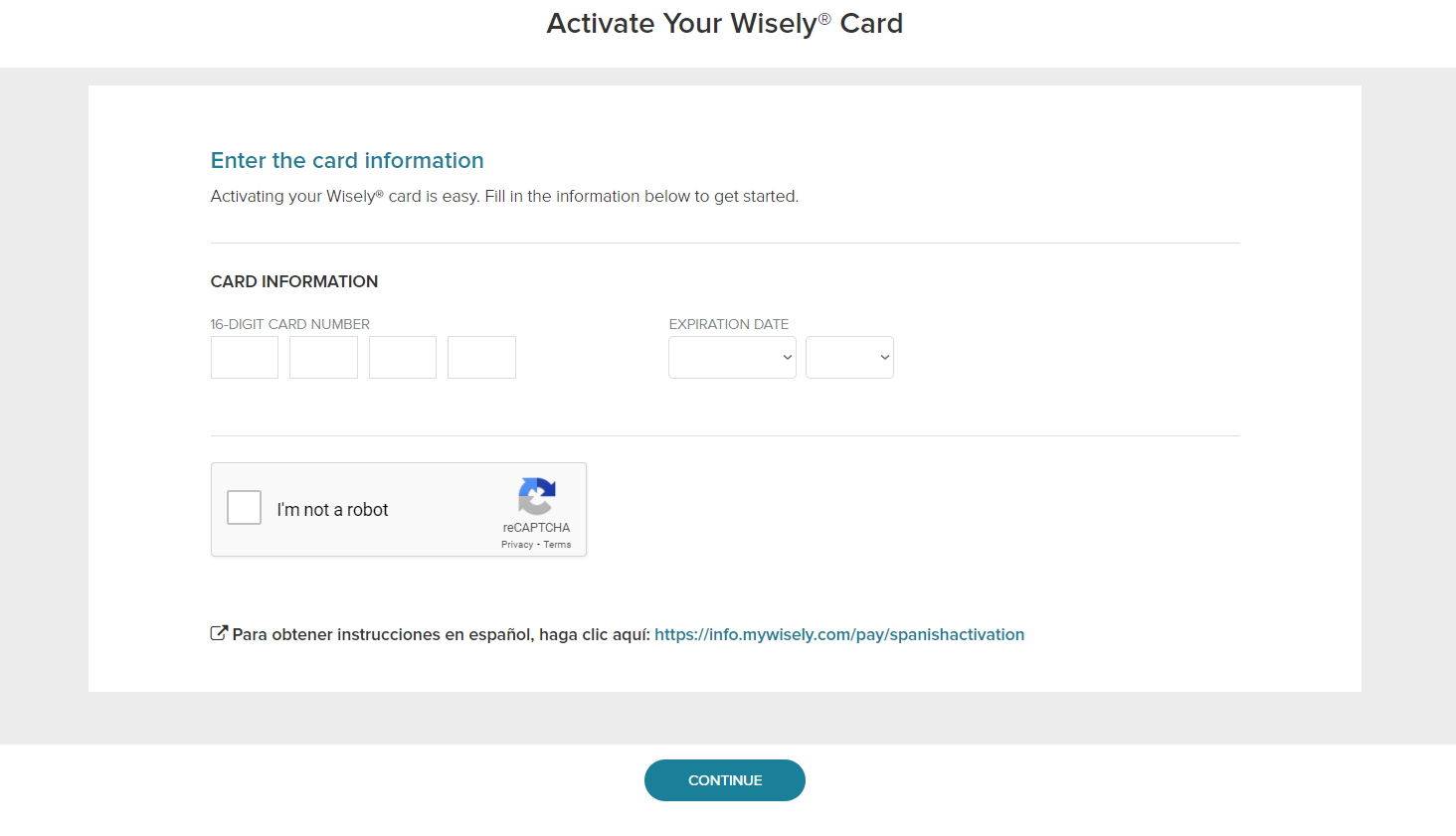
Task: Open the expiration year dropdown
Action: (849, 357)
